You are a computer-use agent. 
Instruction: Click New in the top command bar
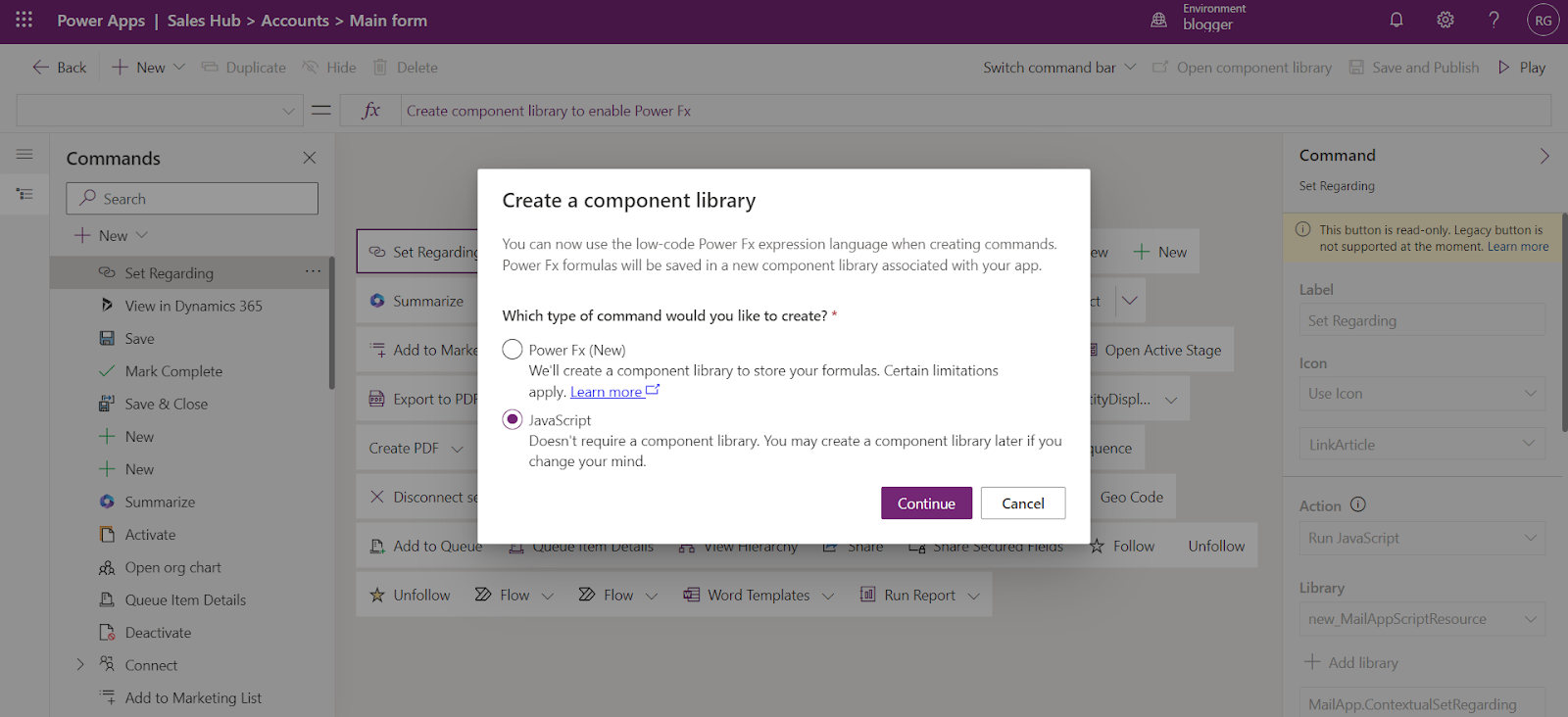138,68
